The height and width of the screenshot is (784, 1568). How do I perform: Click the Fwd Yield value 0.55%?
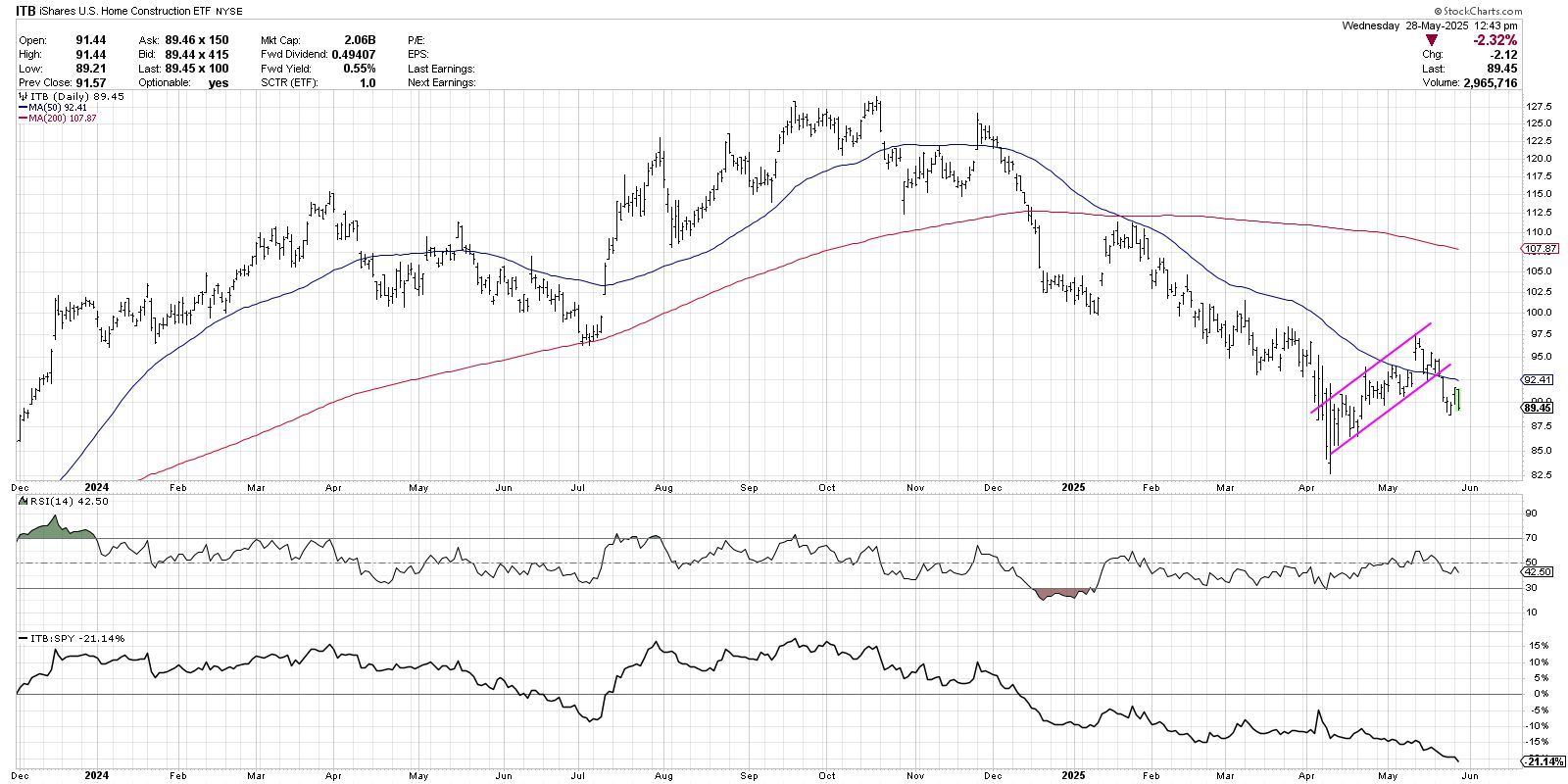(361, 69)
